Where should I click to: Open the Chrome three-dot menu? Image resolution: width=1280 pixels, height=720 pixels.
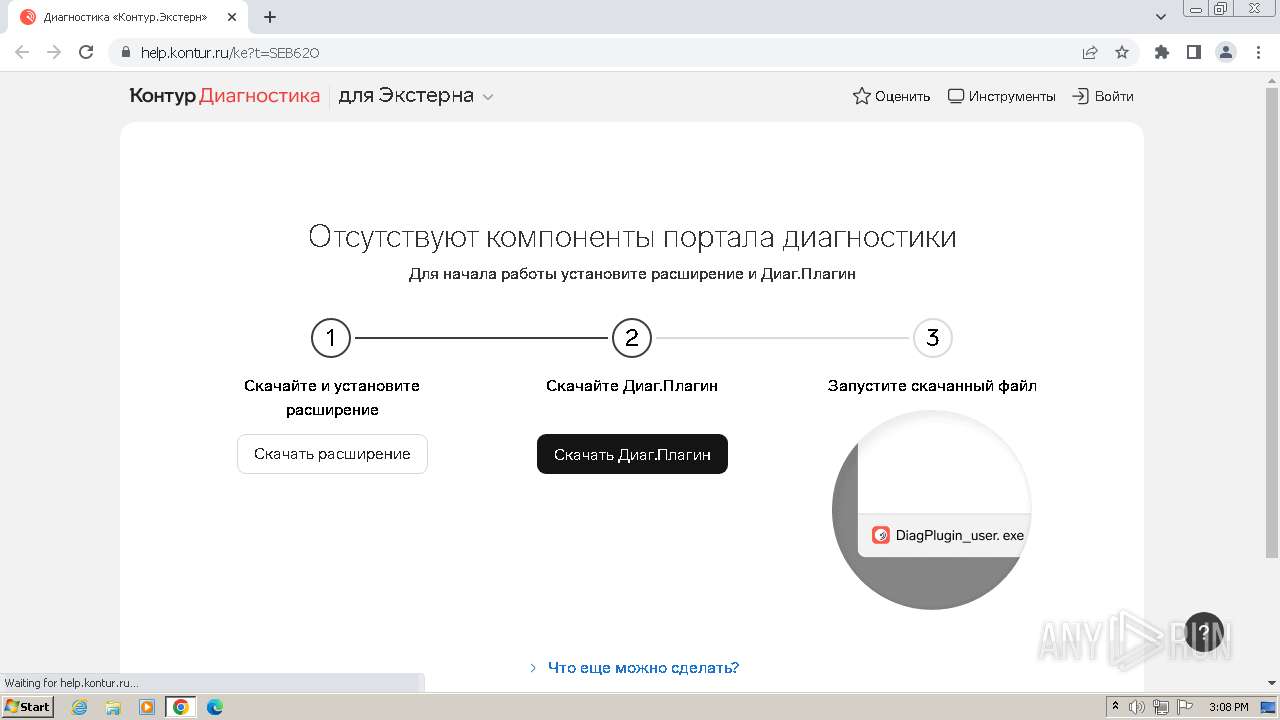(x=1257, y=53)
